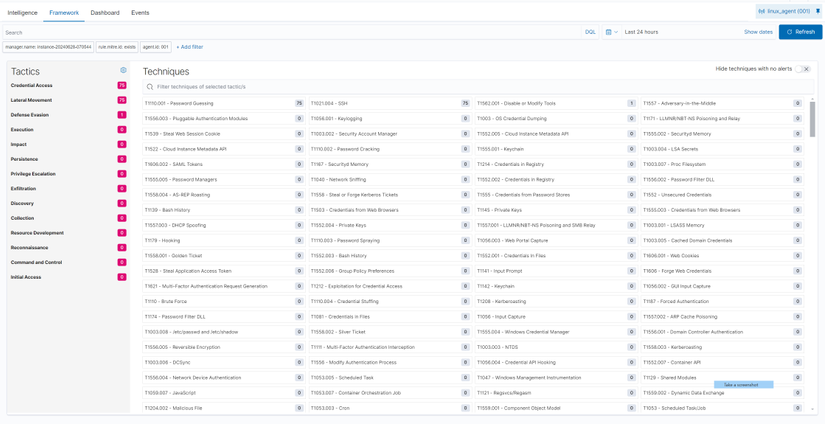Click the agent.id: 001 filter pill
Screen dimensions: 825x424
(x=156, y=47)
